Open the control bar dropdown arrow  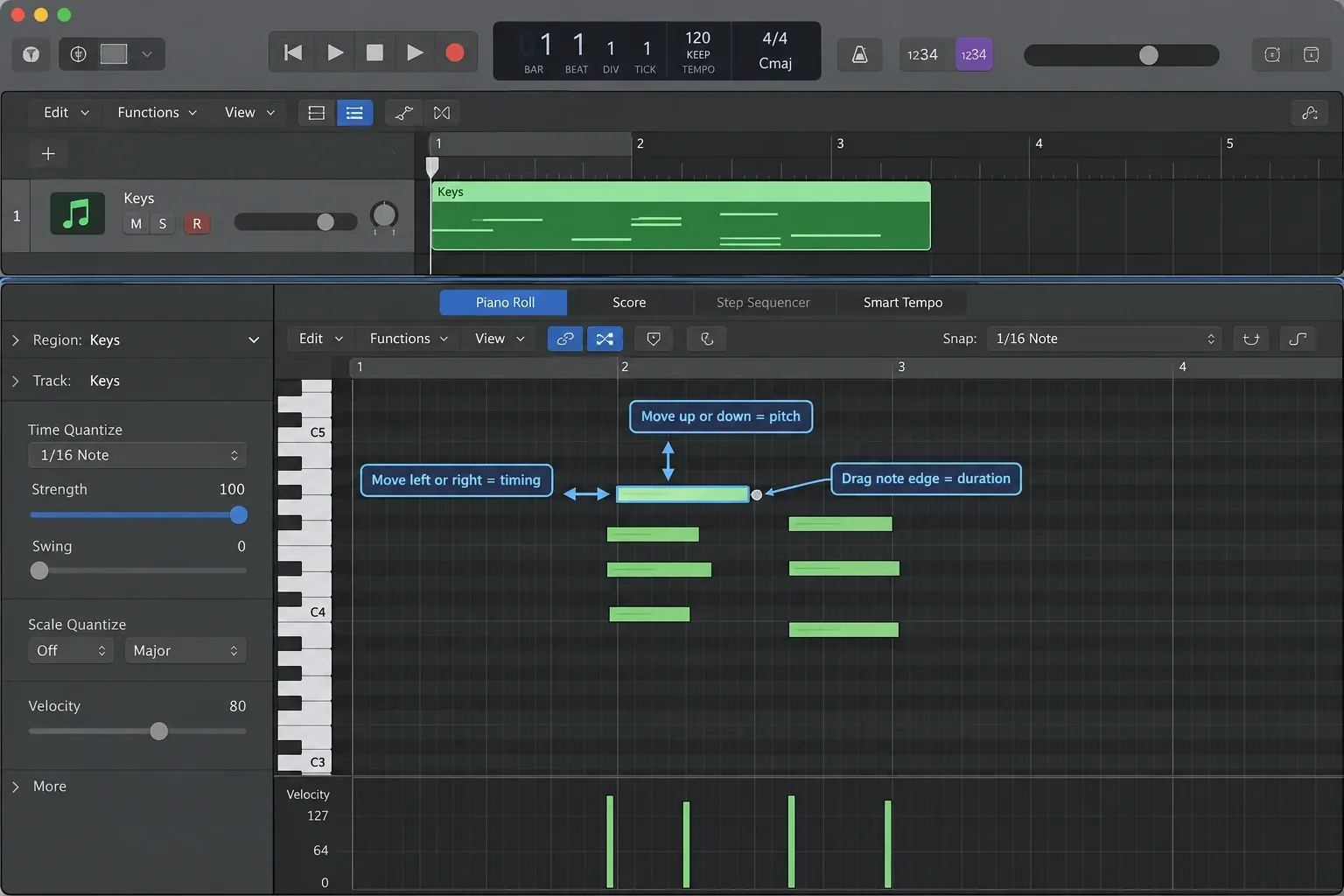147,54
